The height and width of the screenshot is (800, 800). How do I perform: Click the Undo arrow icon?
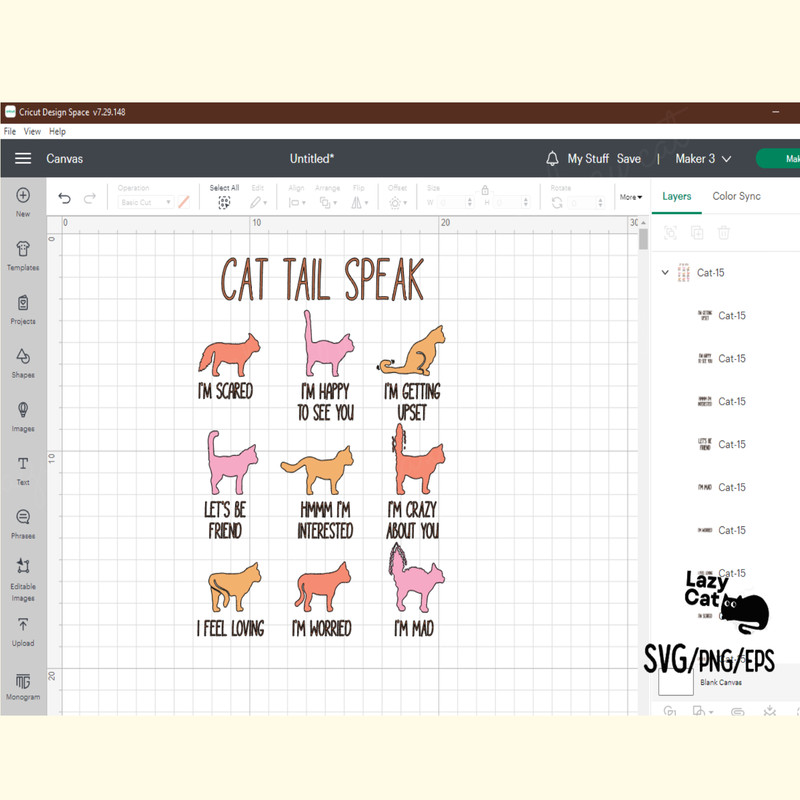(x=65, y=198)
